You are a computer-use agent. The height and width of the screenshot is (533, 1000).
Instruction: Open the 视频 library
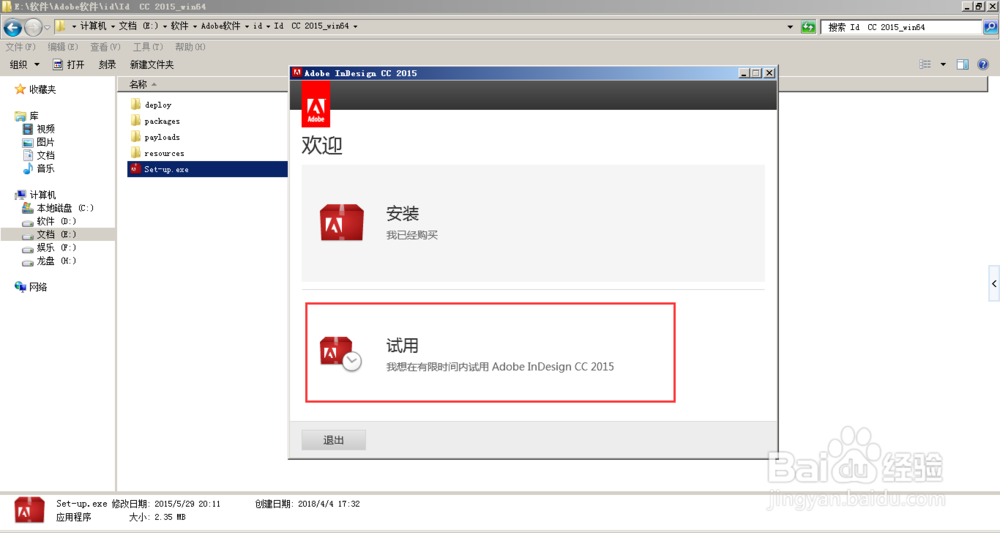pyautogui.click(x=39, y=129)
